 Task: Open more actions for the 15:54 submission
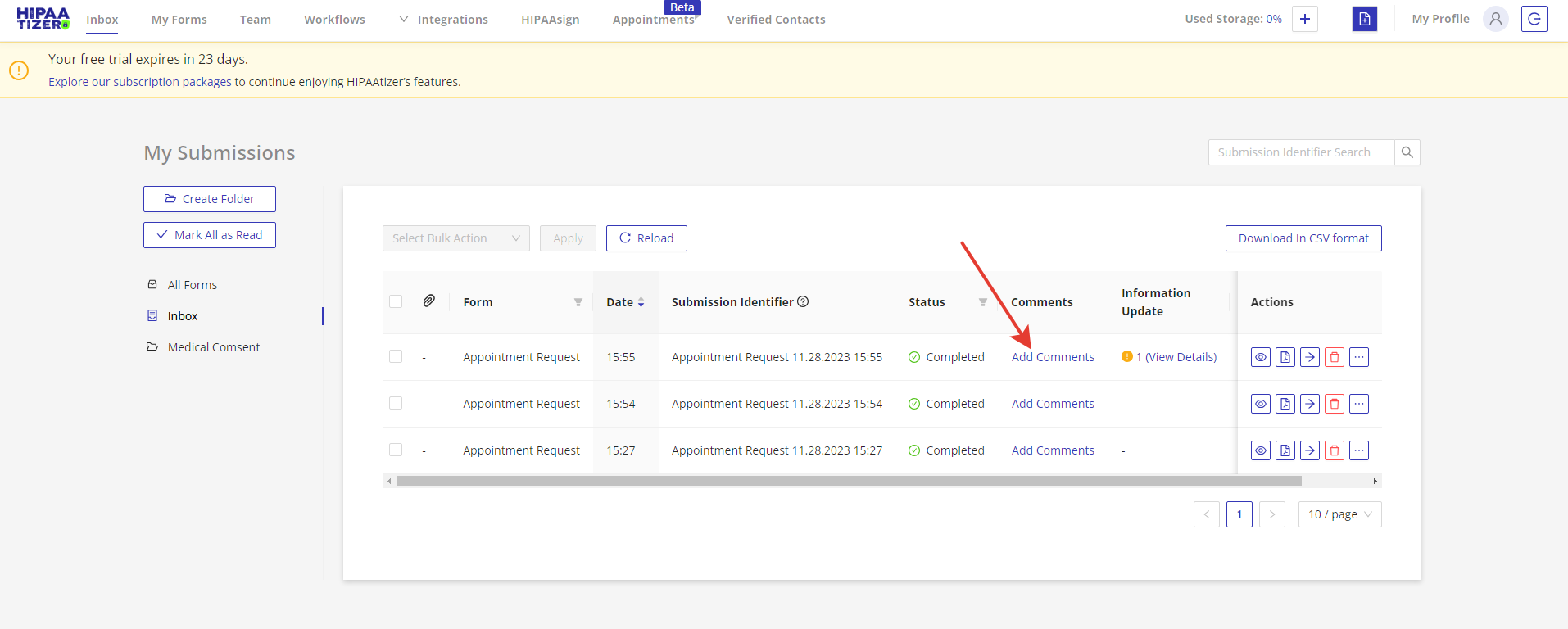click(x=1358, y=404)
